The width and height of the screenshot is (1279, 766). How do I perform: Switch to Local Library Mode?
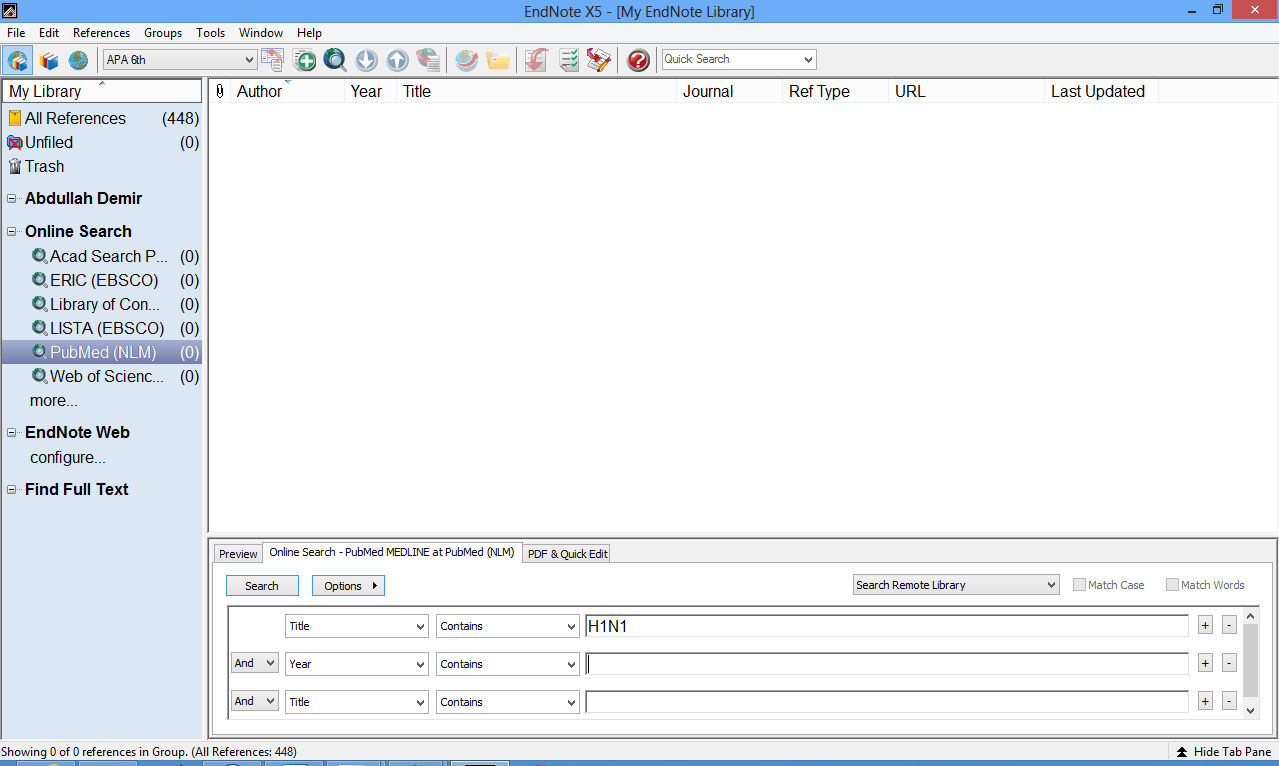click(x=17, y=60)
